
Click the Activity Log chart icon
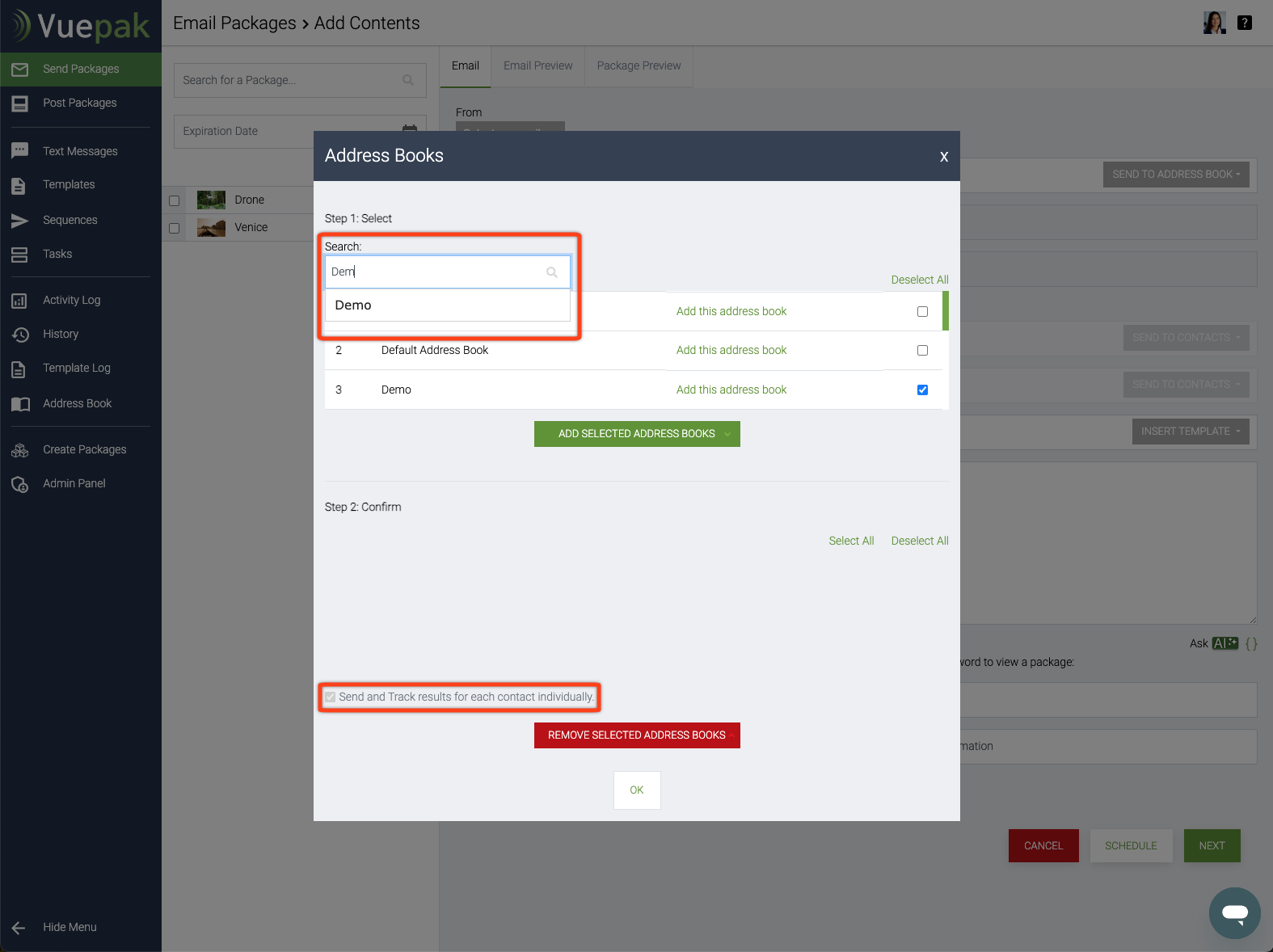point(20,301)
